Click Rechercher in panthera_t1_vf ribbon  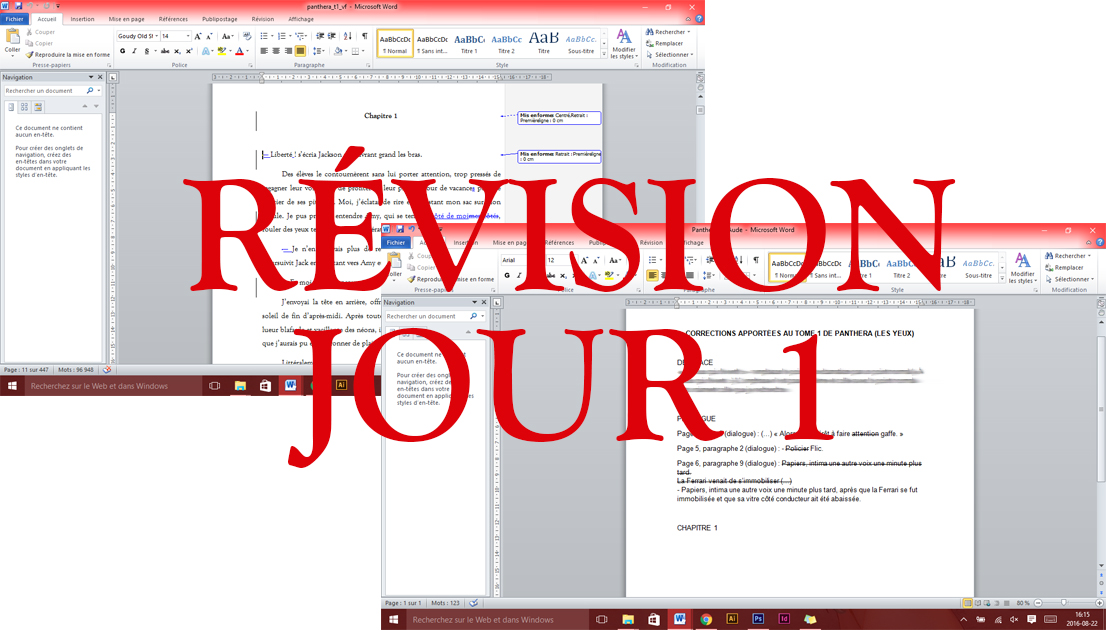point(667,32)
